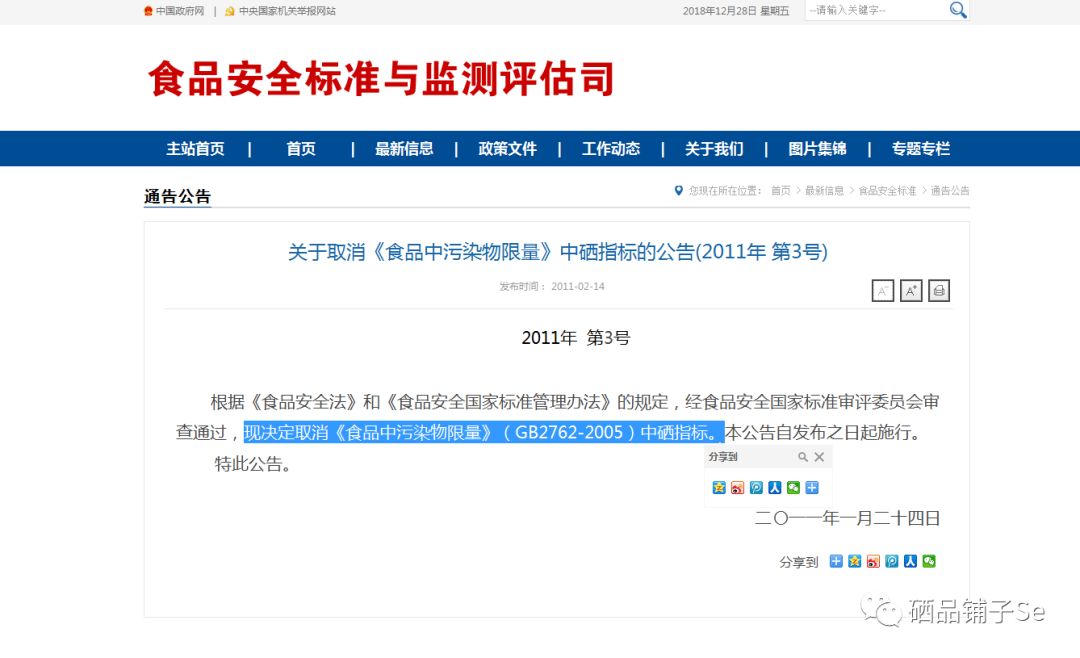1080x658 pixels.
Task: Open the 图片集锦 navigation item
Action: [818, 149]
